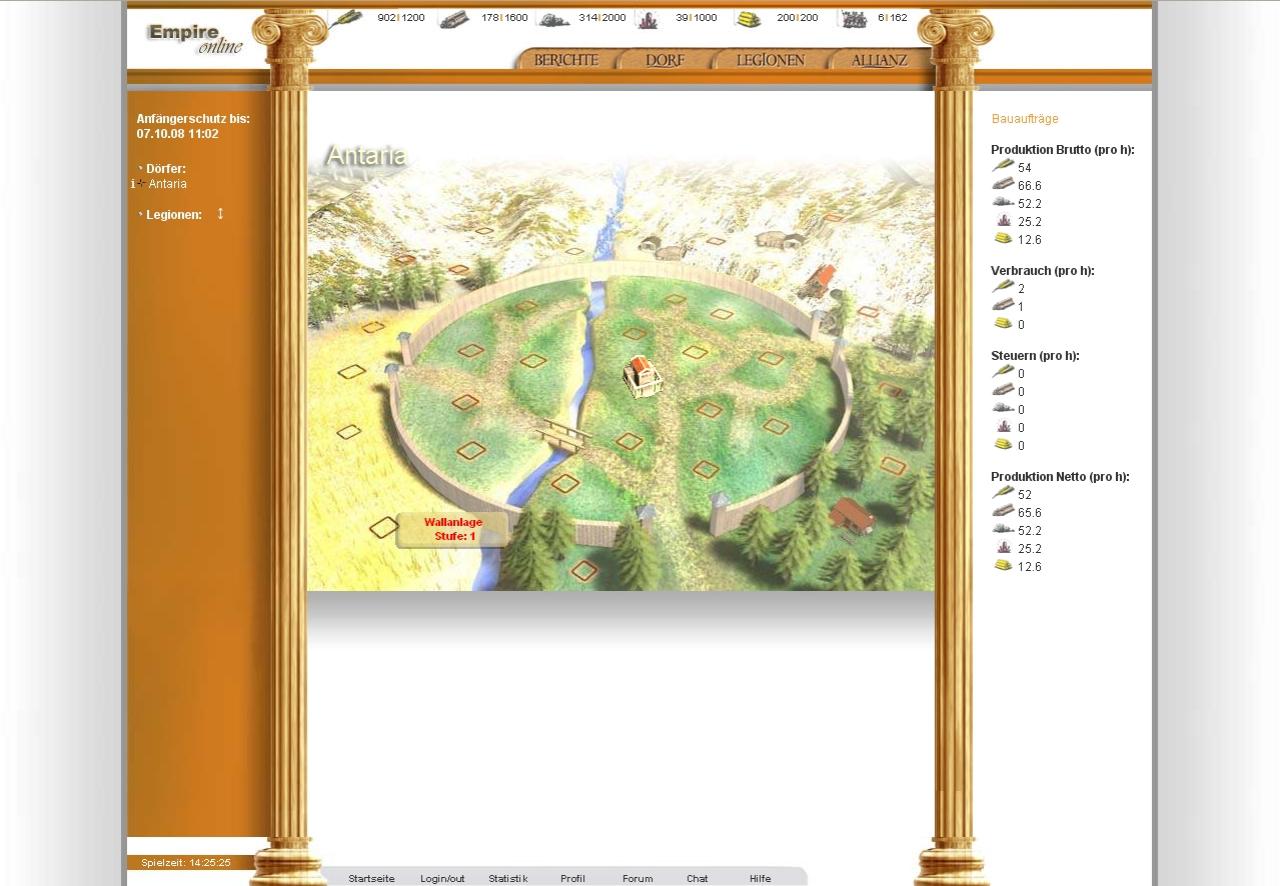Click the stone icon under Produktion Netto
1280x886 pixels.
click(1003, 529)
